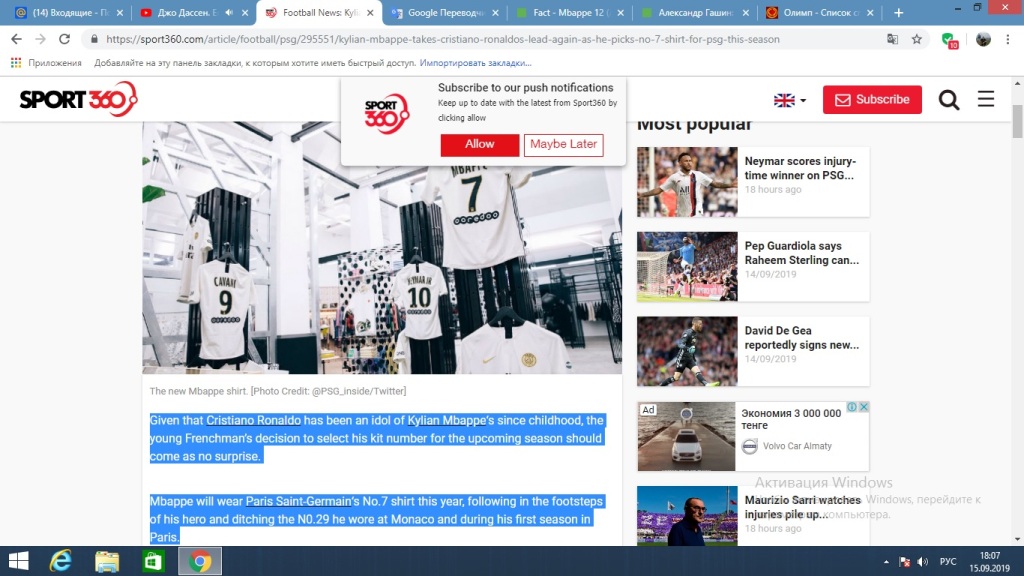Click the PSG shirts article photo
The width and height of the screenshot is (1024, 576).
(x=382, y=248)
